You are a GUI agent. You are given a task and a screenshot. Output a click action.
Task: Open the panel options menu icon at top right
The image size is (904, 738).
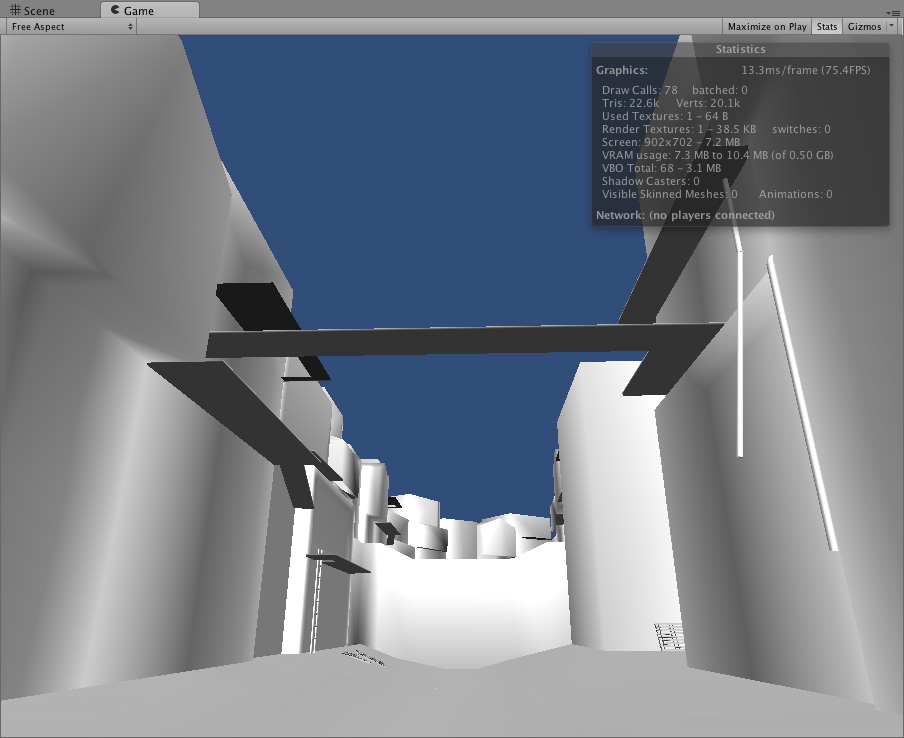(893, 10)
